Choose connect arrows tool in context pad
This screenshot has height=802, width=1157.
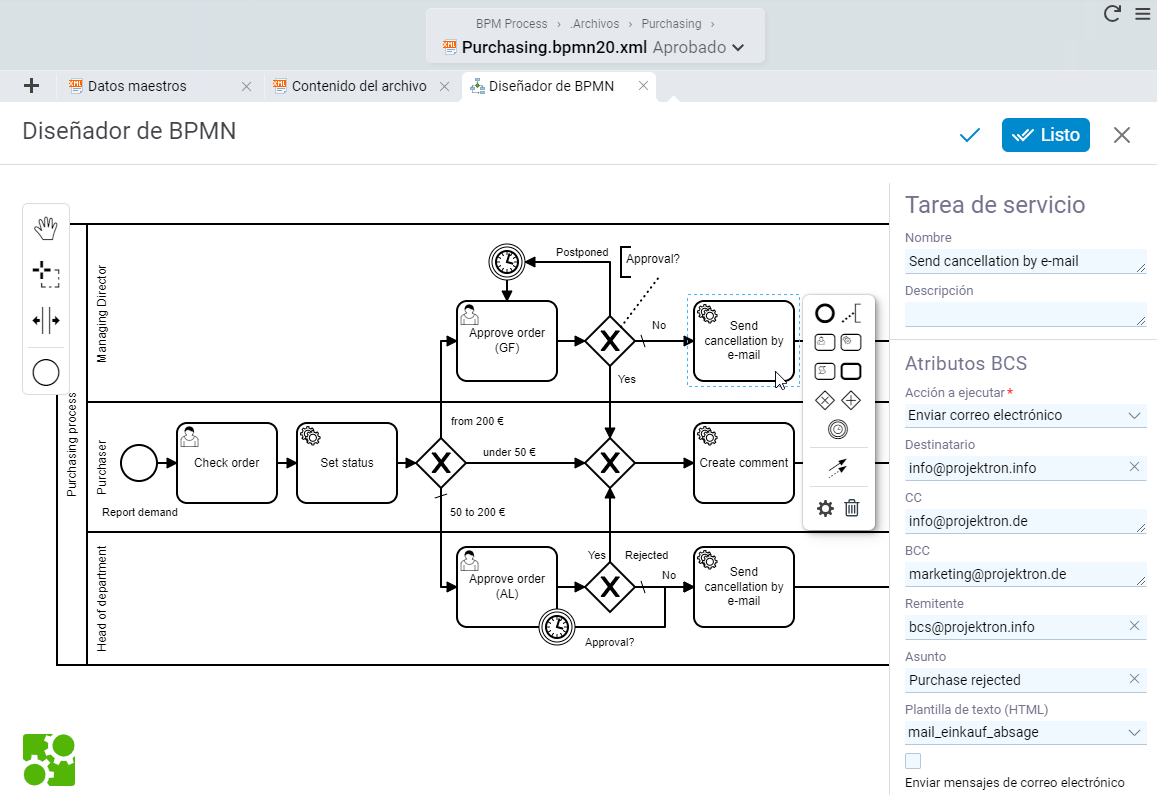pos(837,467)
